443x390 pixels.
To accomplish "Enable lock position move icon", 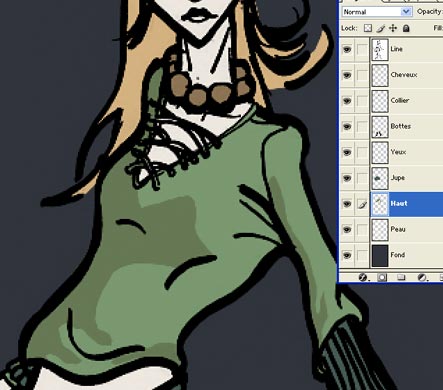I will pyautogui.click(x=393, y=28).
